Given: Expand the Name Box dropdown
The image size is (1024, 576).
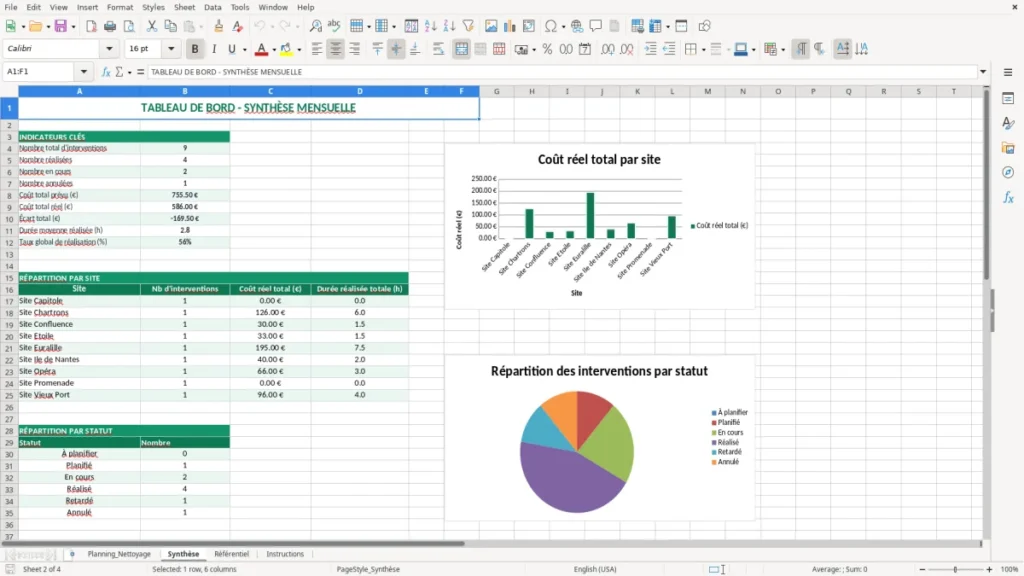Looking at the screenshot, I should click(84, 72).
